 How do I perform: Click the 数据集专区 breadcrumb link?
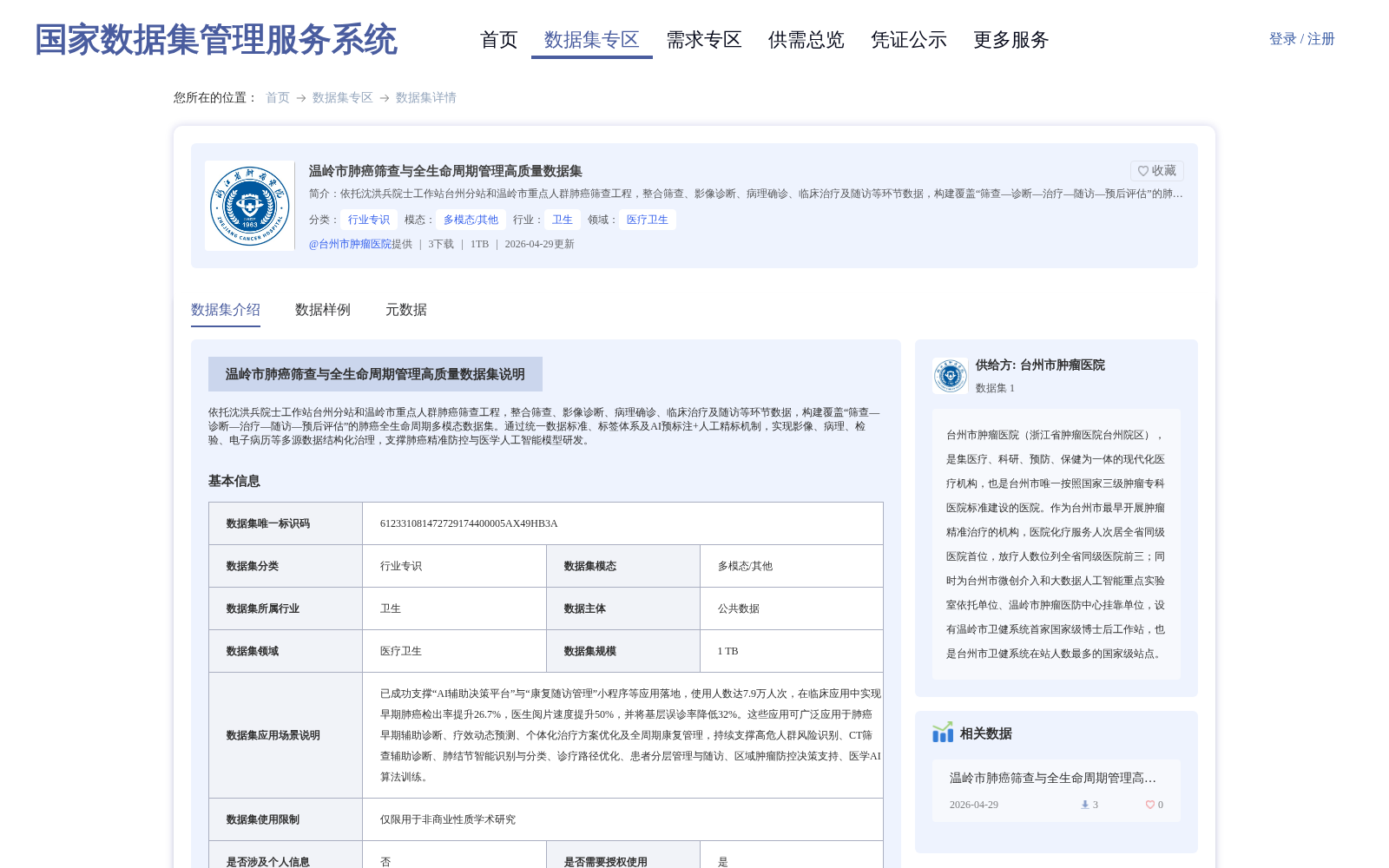pyautogui.click(x=343, y=97)
